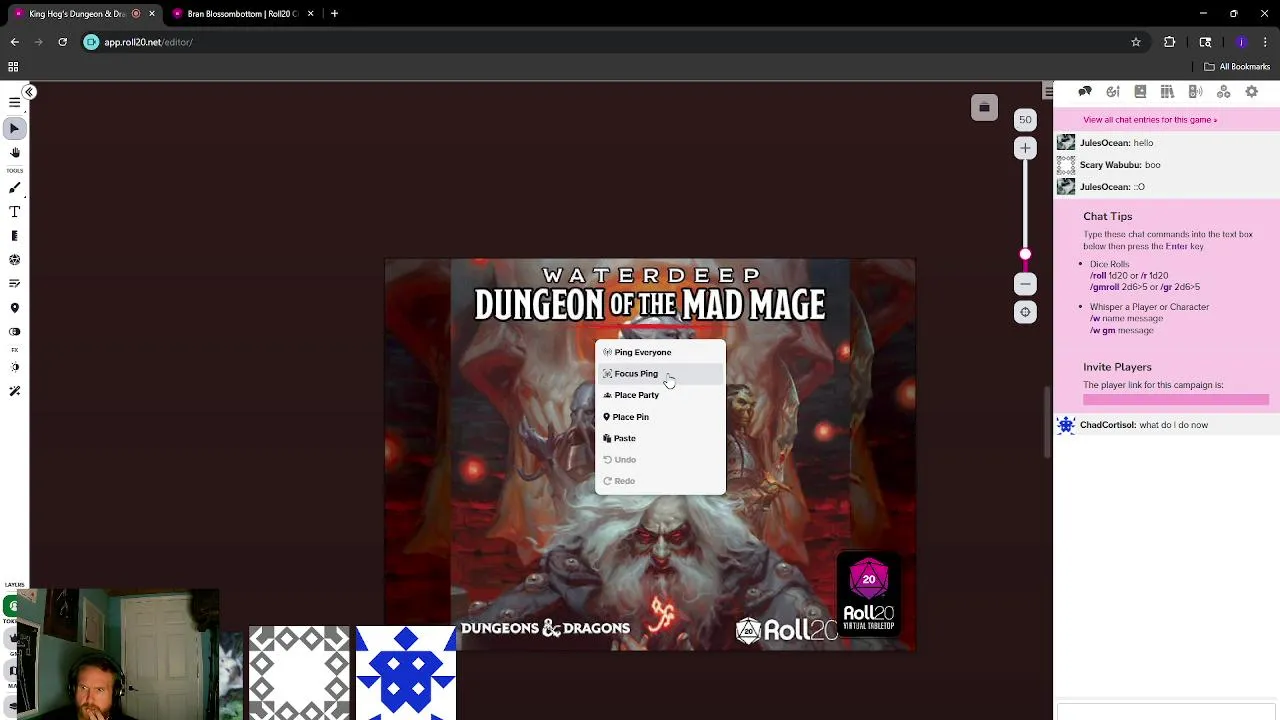Open the Collections tab
Viewport: 1280px width, 720px height.
[1223, 92]
